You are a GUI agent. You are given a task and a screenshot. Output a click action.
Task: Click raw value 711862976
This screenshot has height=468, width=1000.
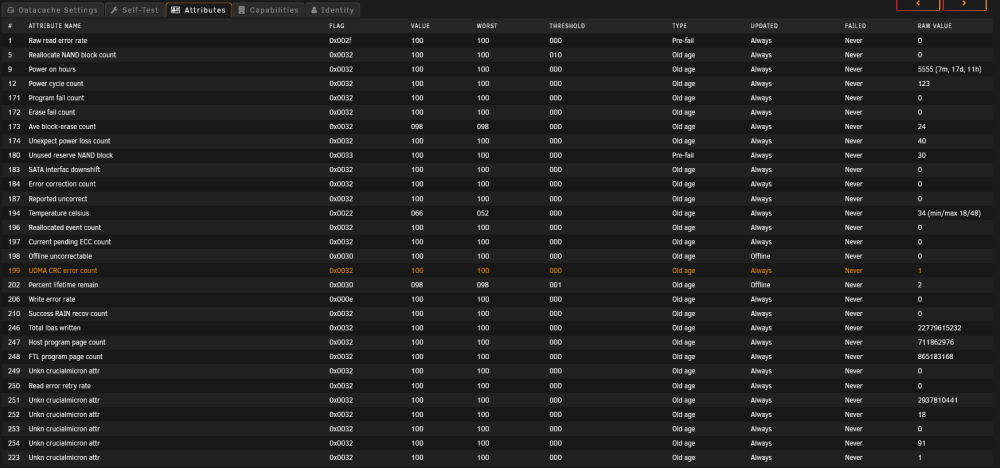pyautogui.click(x=936, y=342)
